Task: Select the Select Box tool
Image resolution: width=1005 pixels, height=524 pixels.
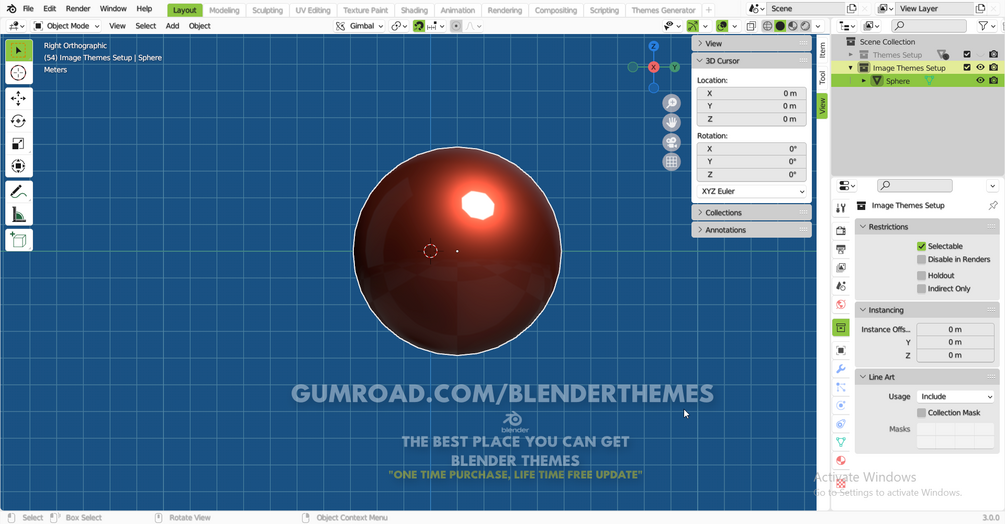Action: 19,51
